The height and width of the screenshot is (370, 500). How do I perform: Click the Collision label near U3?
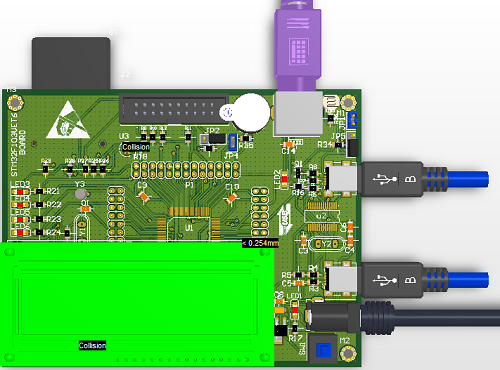(x=136, y=147)
